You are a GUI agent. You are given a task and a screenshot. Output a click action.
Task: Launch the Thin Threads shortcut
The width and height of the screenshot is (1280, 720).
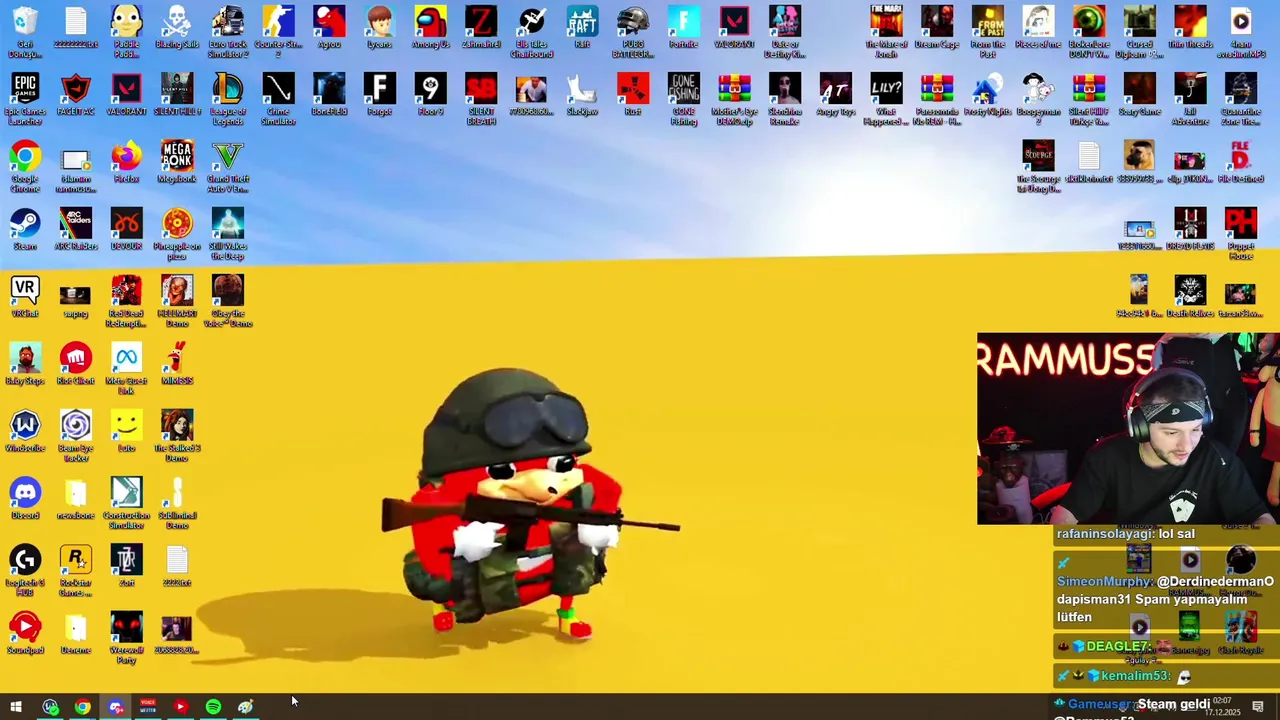(1190, 27)
